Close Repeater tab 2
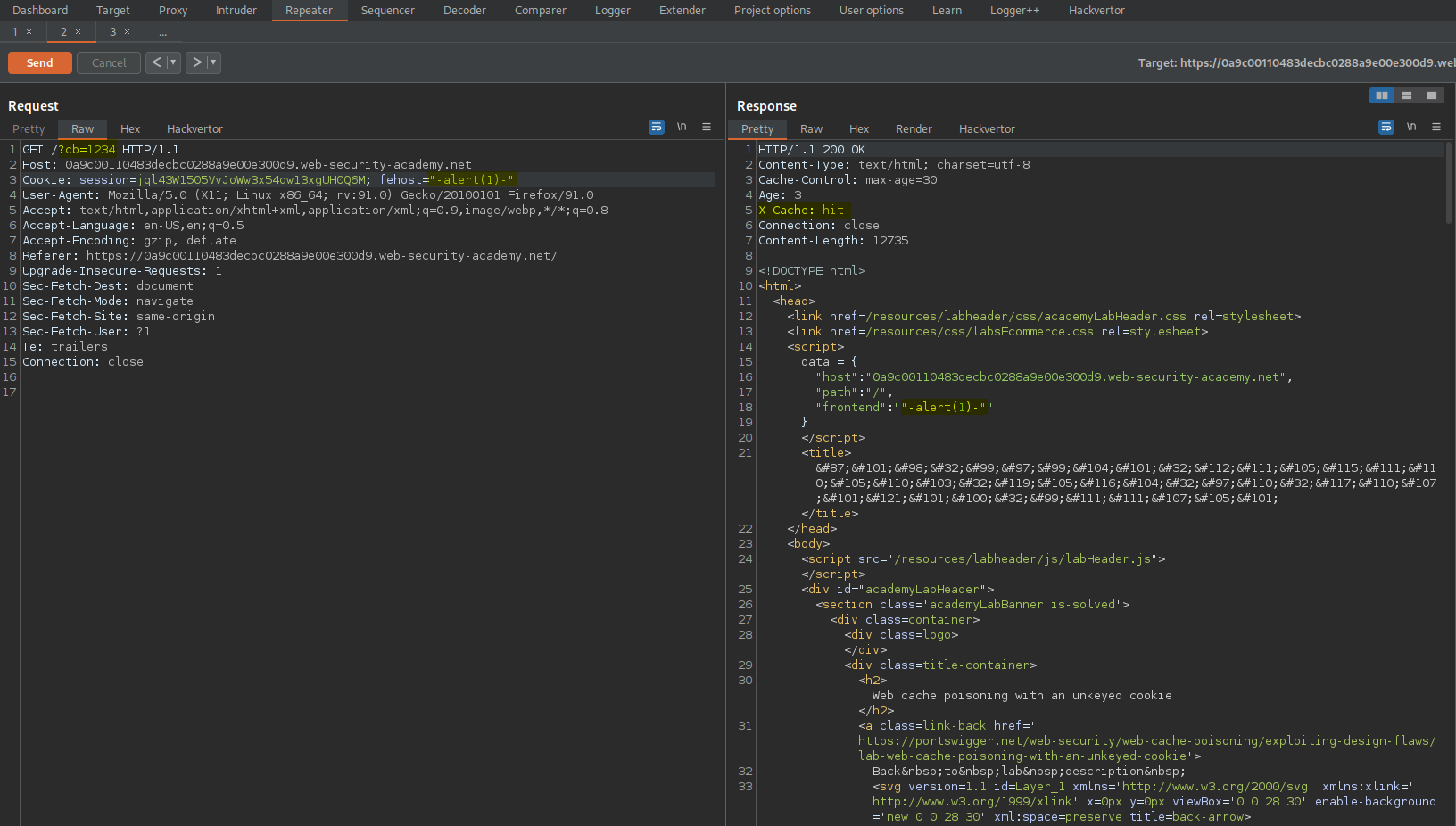 79,32
